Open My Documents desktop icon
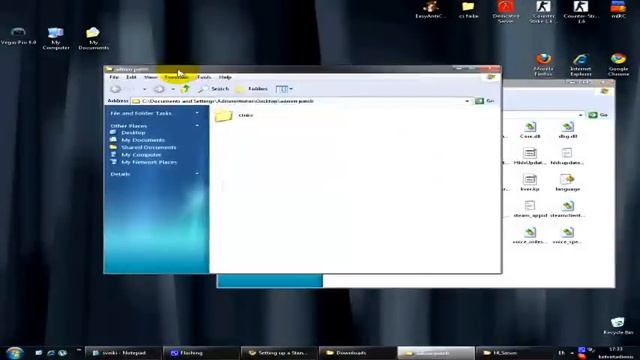Image resolution: width=640 pixels, height=360 pixels. (x=93, y=38)
